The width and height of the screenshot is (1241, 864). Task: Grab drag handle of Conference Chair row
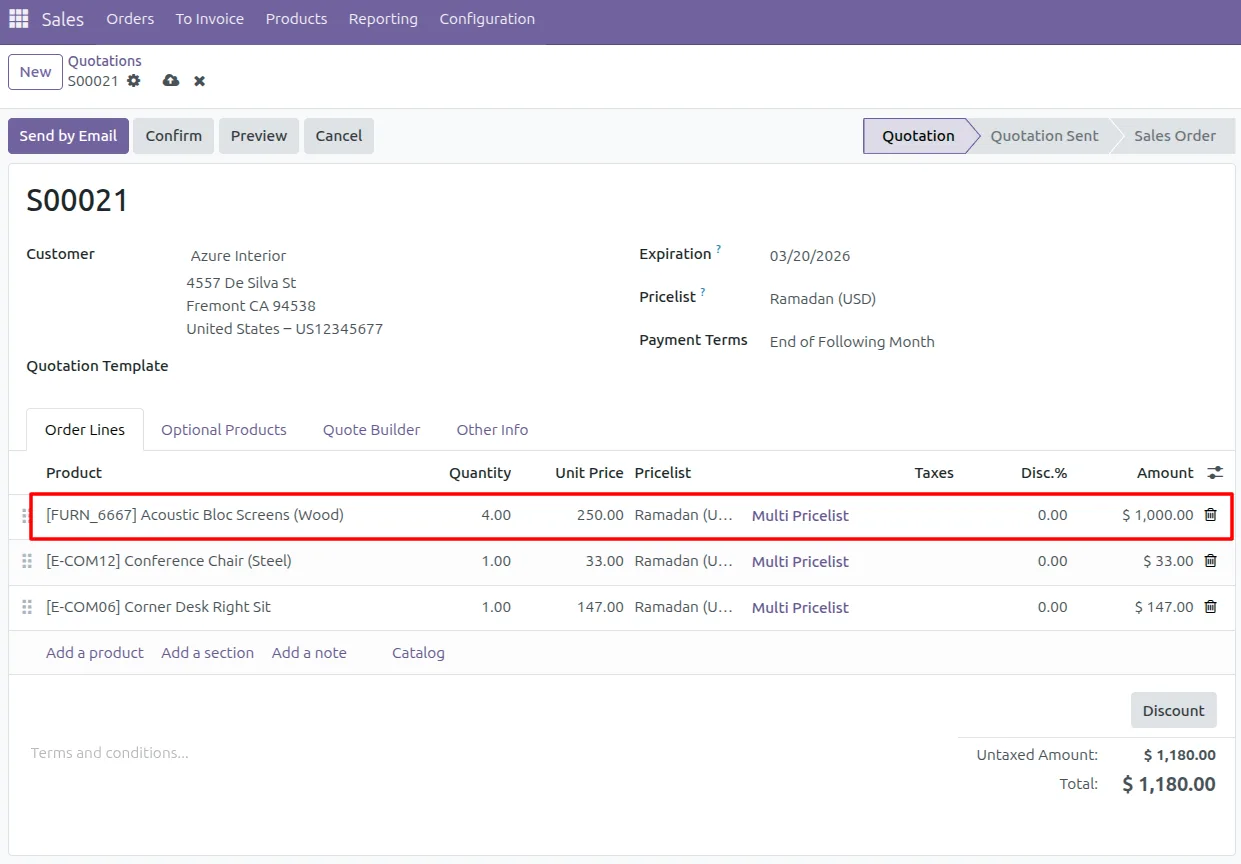27,562
